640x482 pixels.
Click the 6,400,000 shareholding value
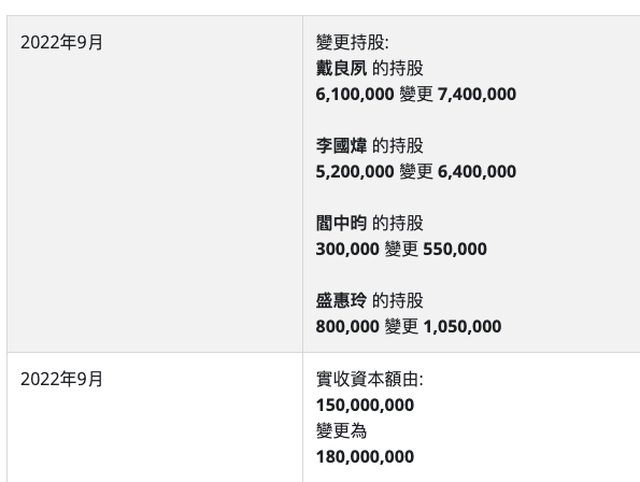[477, 172]
